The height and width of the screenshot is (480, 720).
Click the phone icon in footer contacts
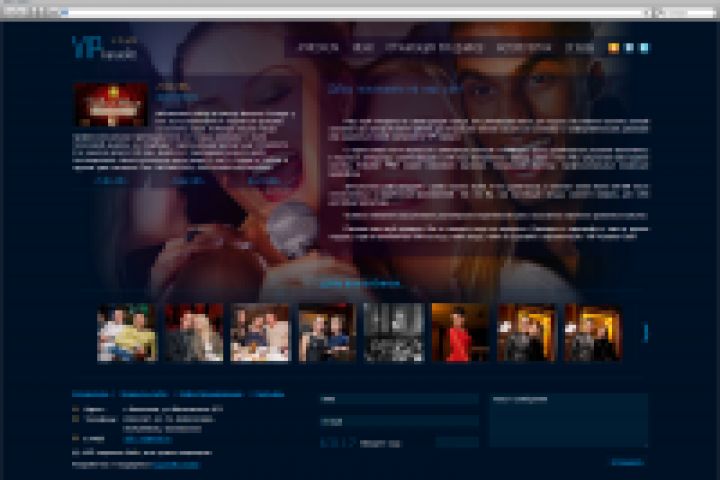[x=76, y=419]
